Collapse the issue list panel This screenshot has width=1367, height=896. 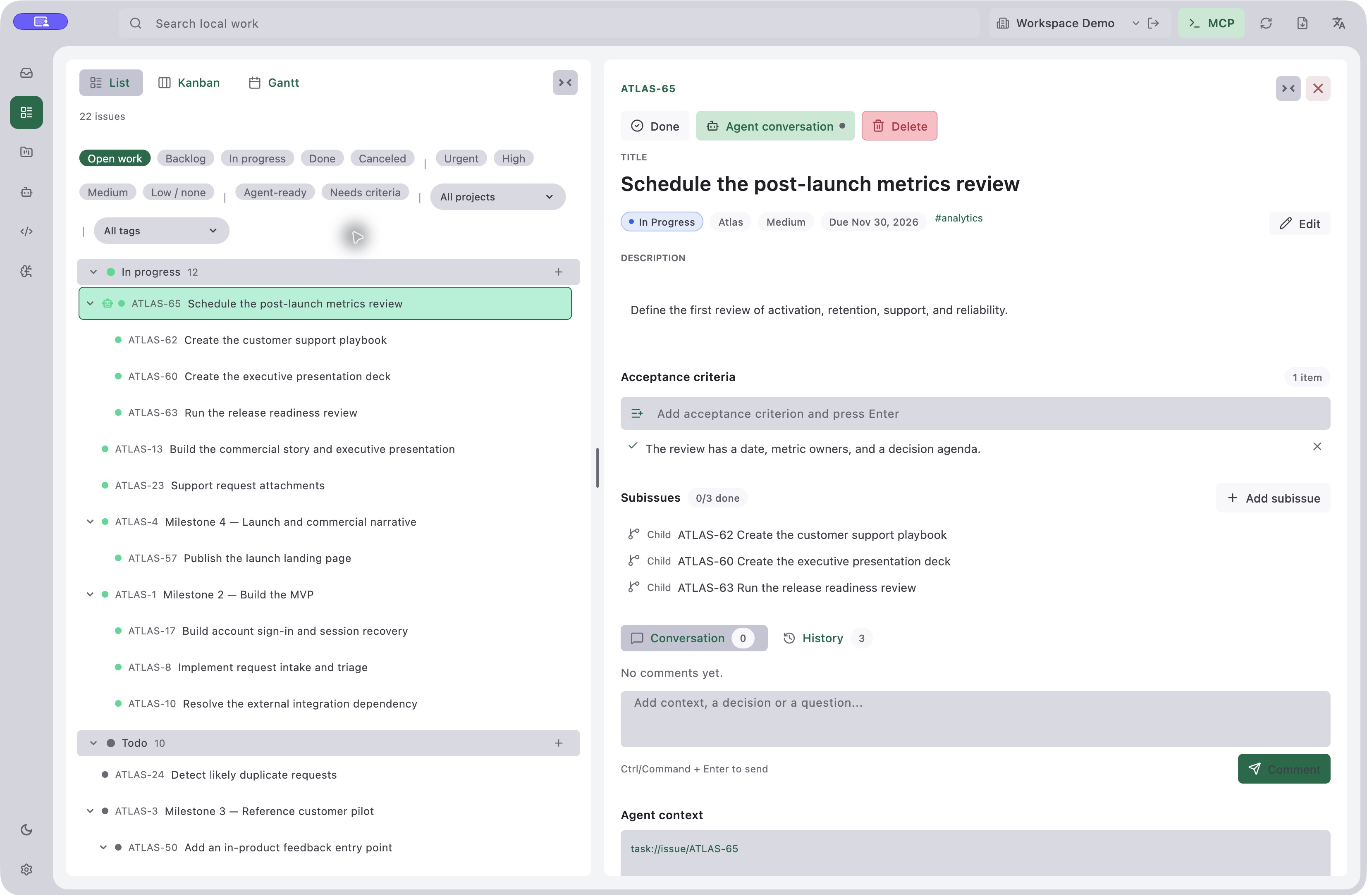[565, 83]
